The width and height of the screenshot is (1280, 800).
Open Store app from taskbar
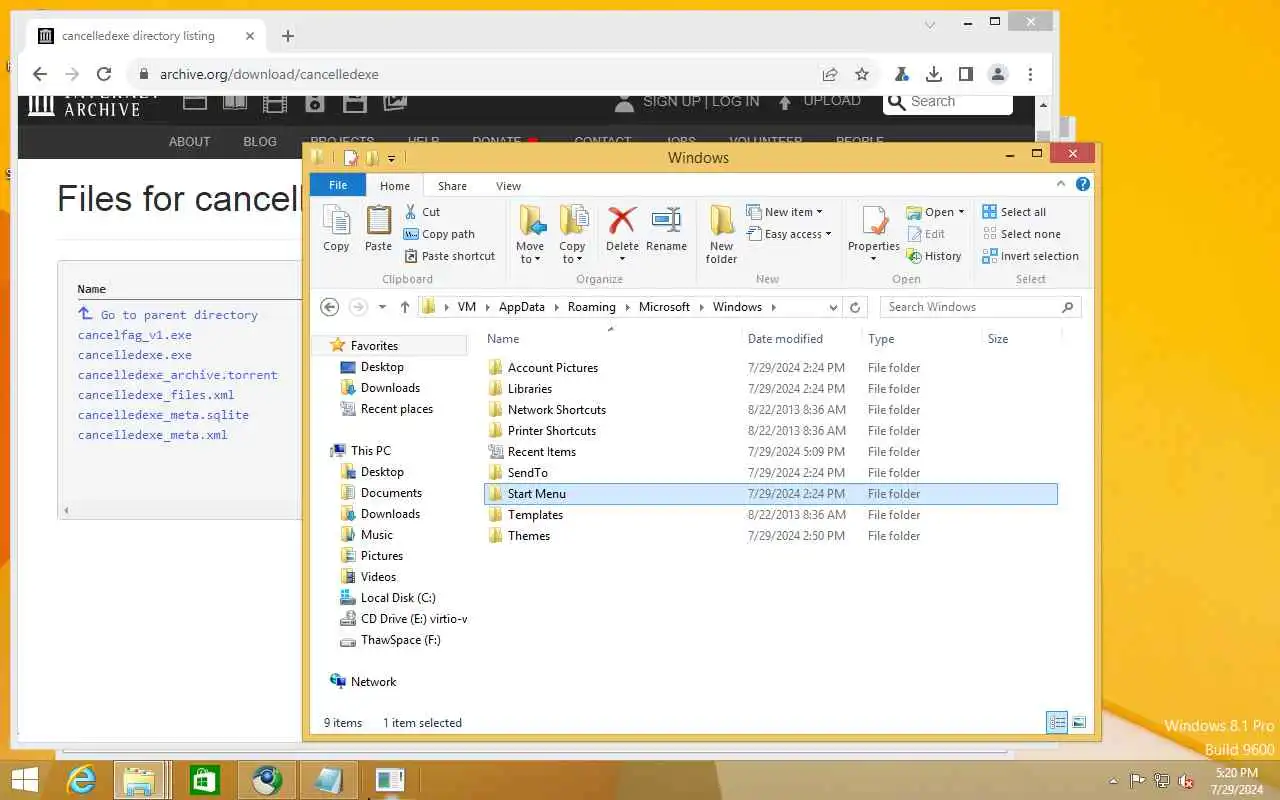[x=204, y=780]
